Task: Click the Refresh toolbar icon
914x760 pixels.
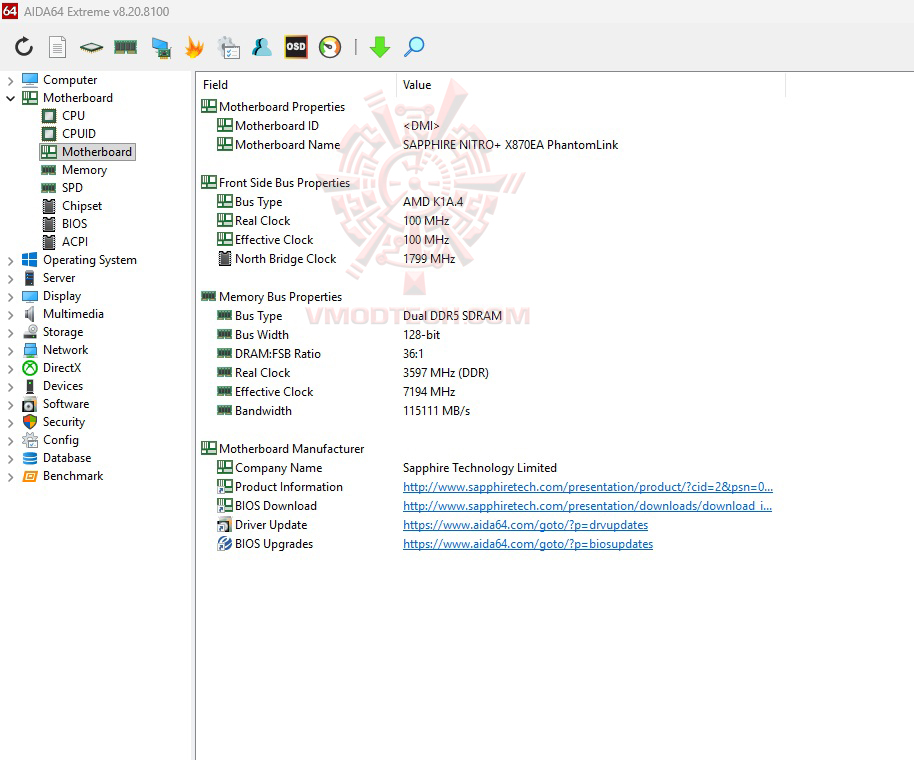Action: 24,47
